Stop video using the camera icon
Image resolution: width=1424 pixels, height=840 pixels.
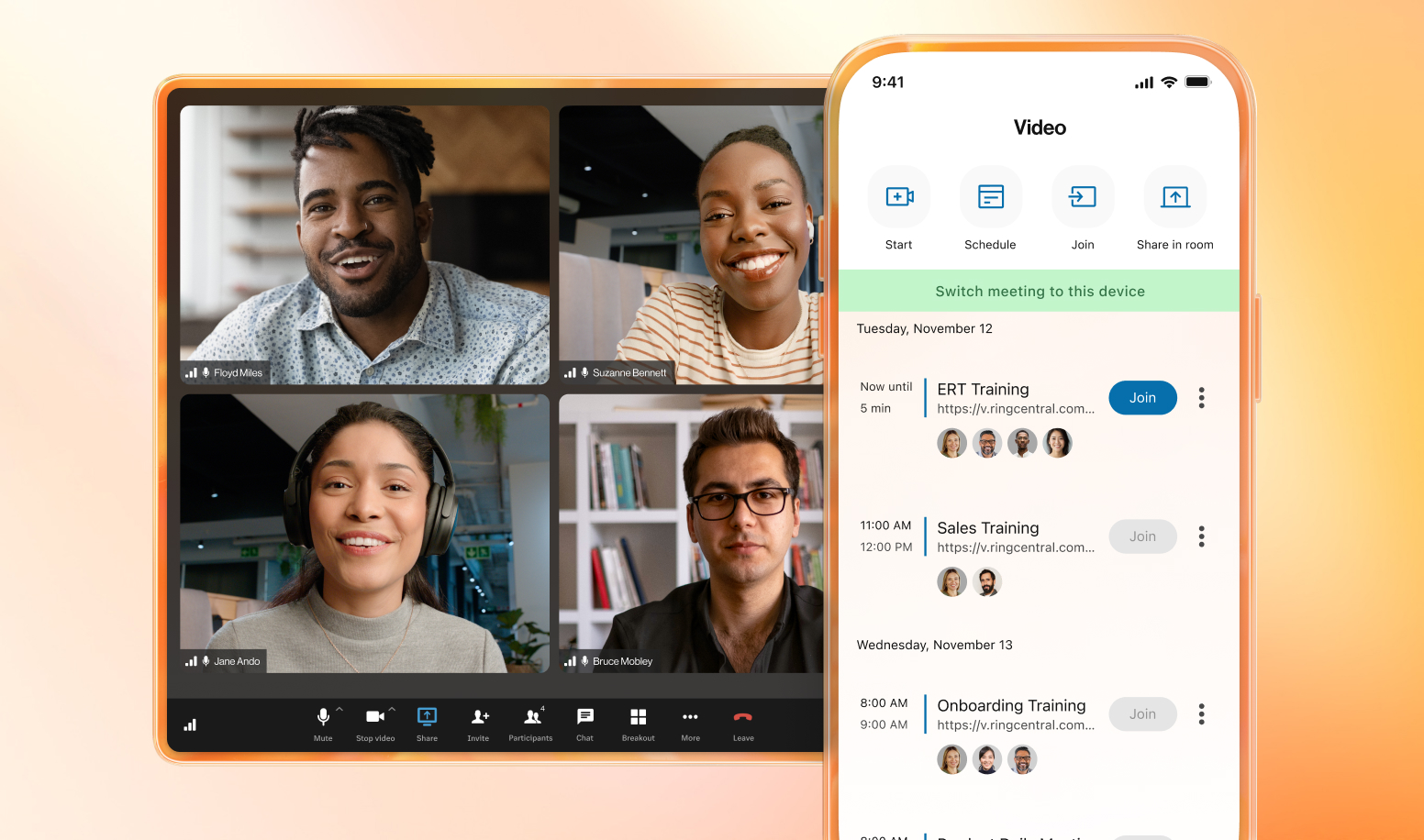(x=374, y=718)
